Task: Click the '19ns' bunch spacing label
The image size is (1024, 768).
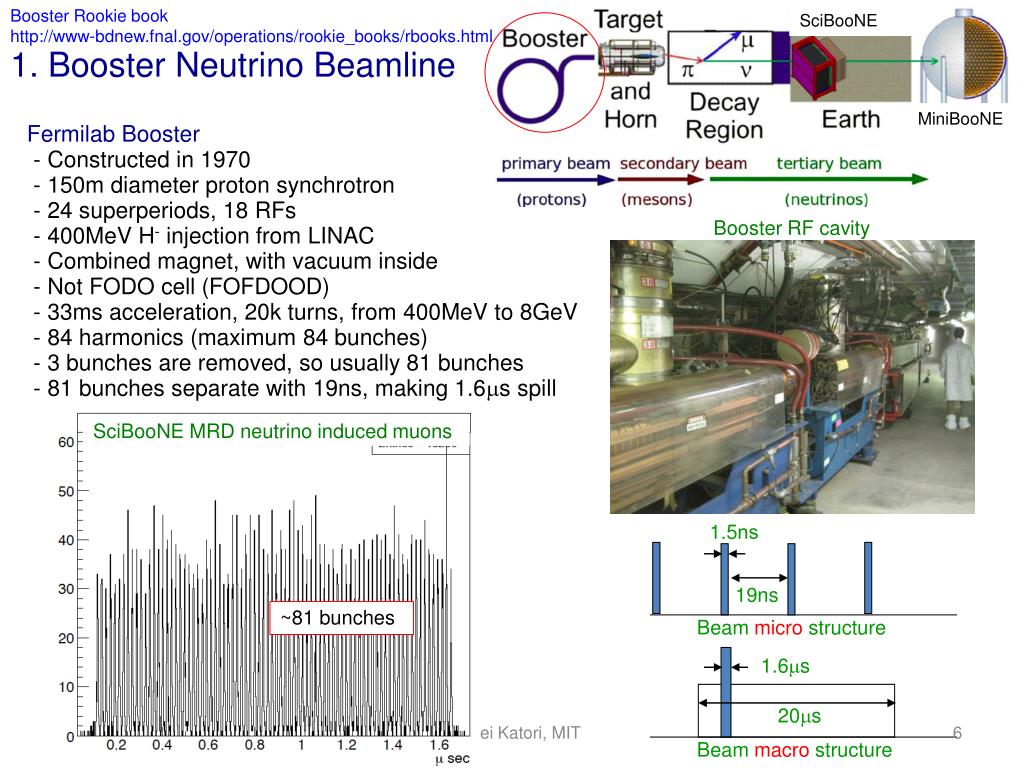Action: tap(757, 596)
